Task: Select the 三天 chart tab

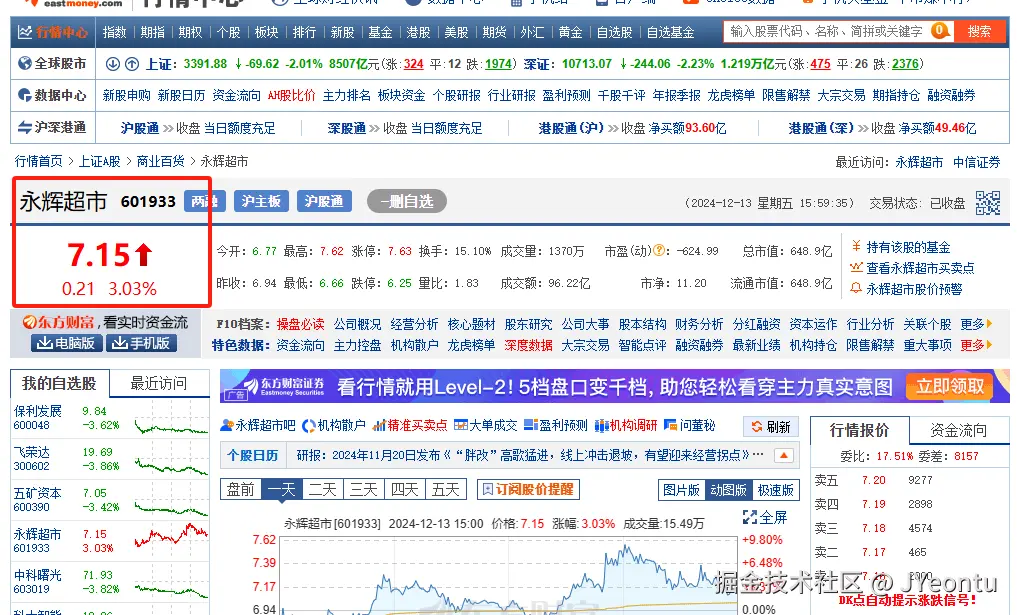Action: (x=363, y=489)
